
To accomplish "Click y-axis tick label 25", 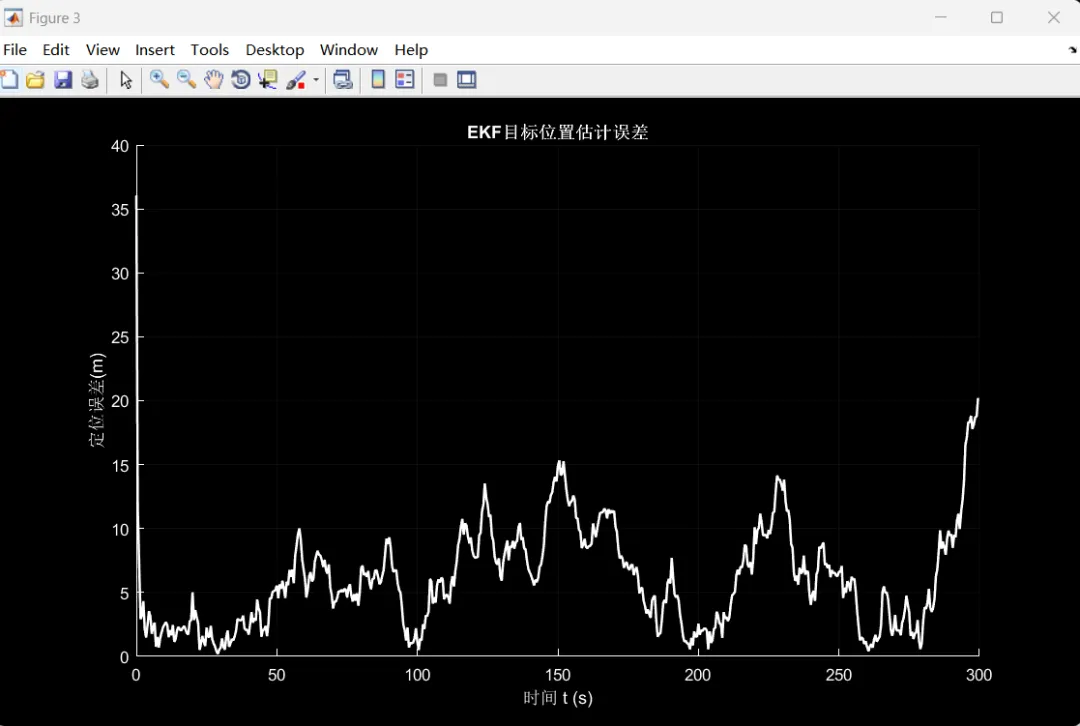I will (120, 338).
